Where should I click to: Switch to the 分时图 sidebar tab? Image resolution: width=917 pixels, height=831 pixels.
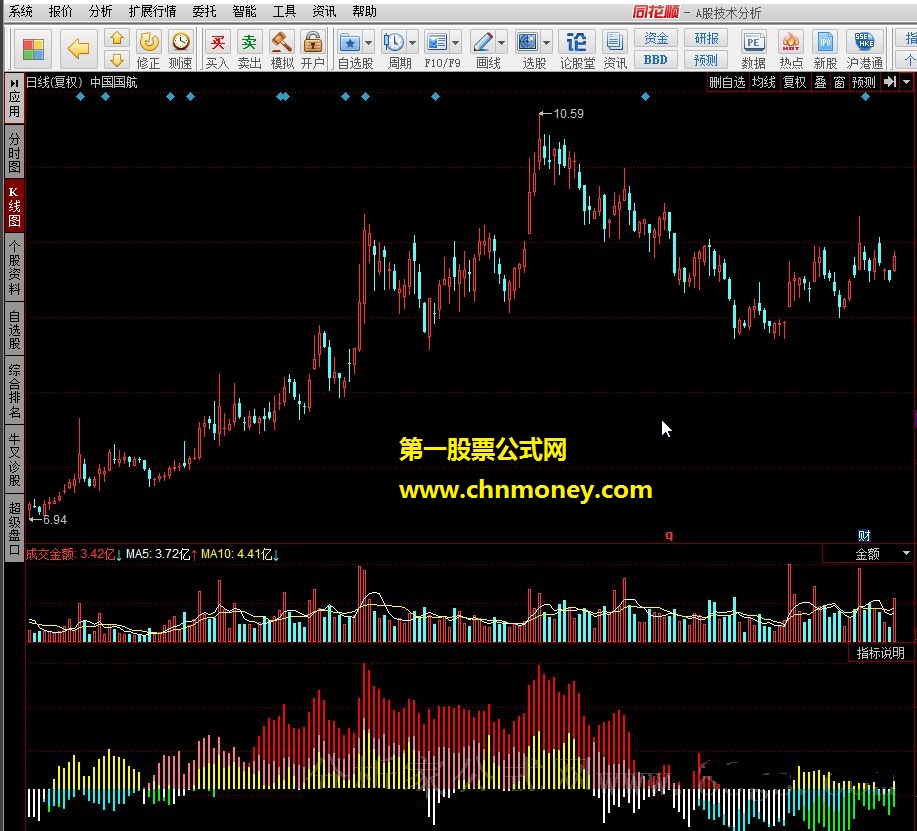point(14,153)
